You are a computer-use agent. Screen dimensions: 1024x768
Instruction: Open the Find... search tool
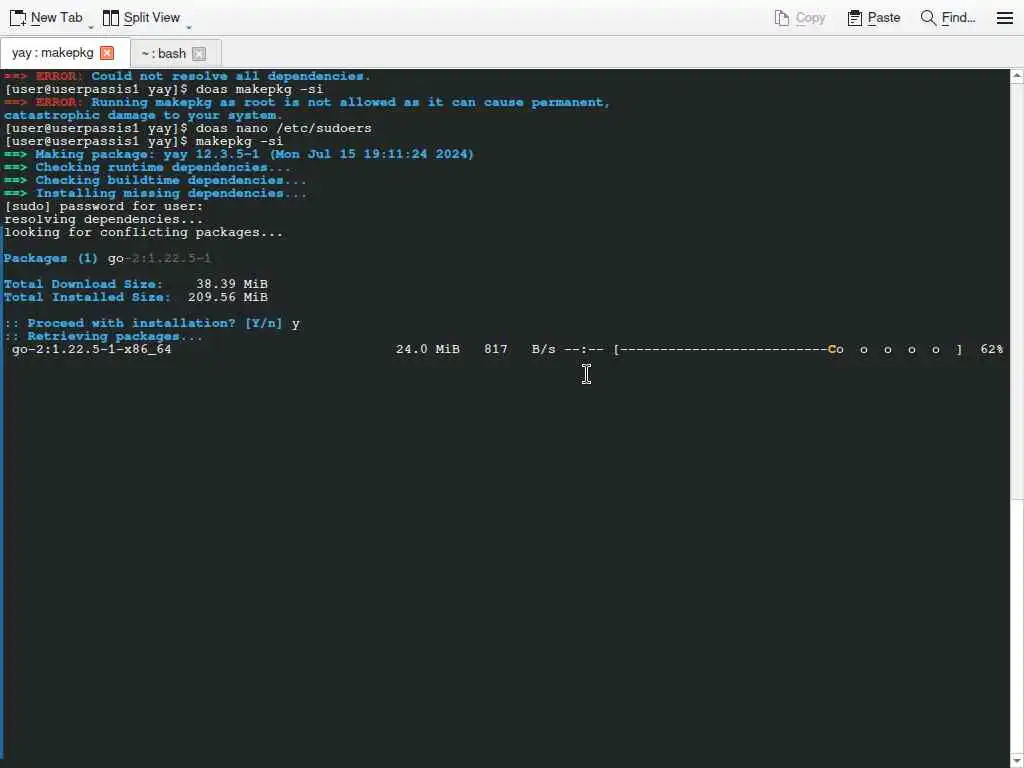tap(948, 18)
